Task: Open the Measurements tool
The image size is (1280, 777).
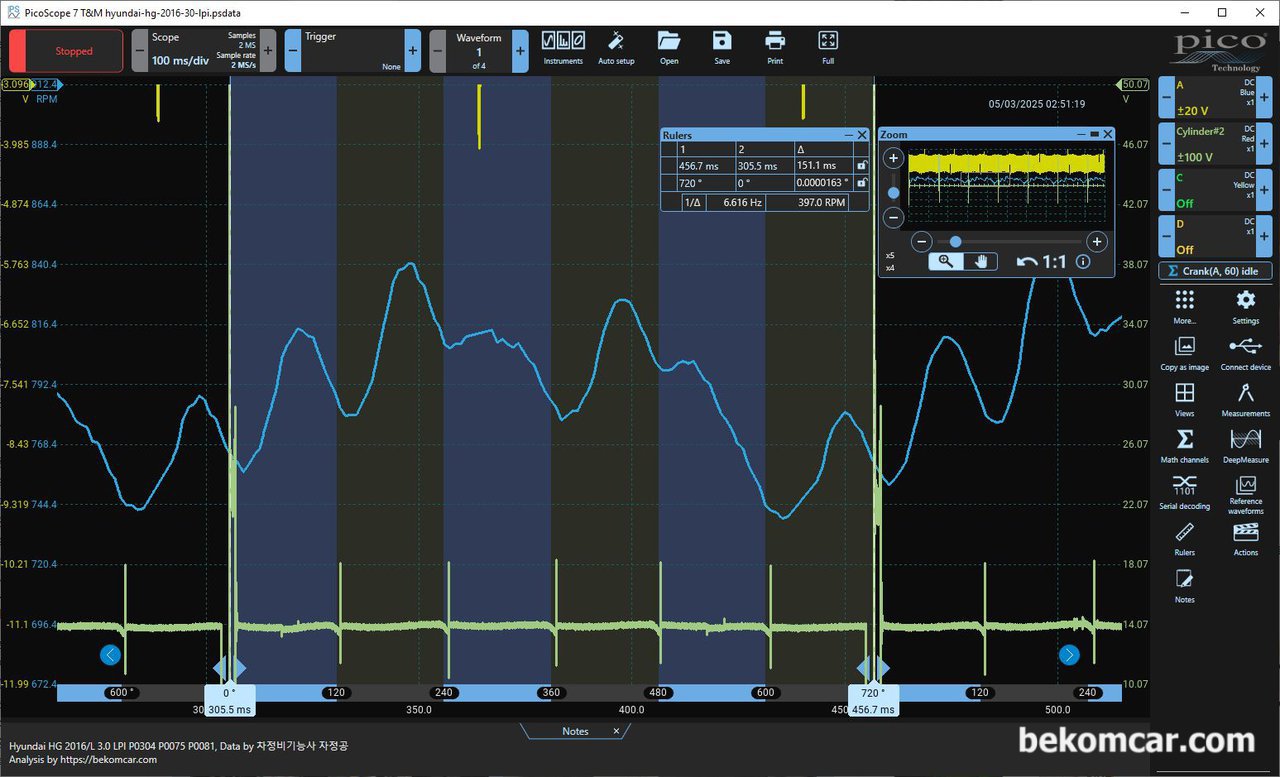Action: tap(1245, 399)
